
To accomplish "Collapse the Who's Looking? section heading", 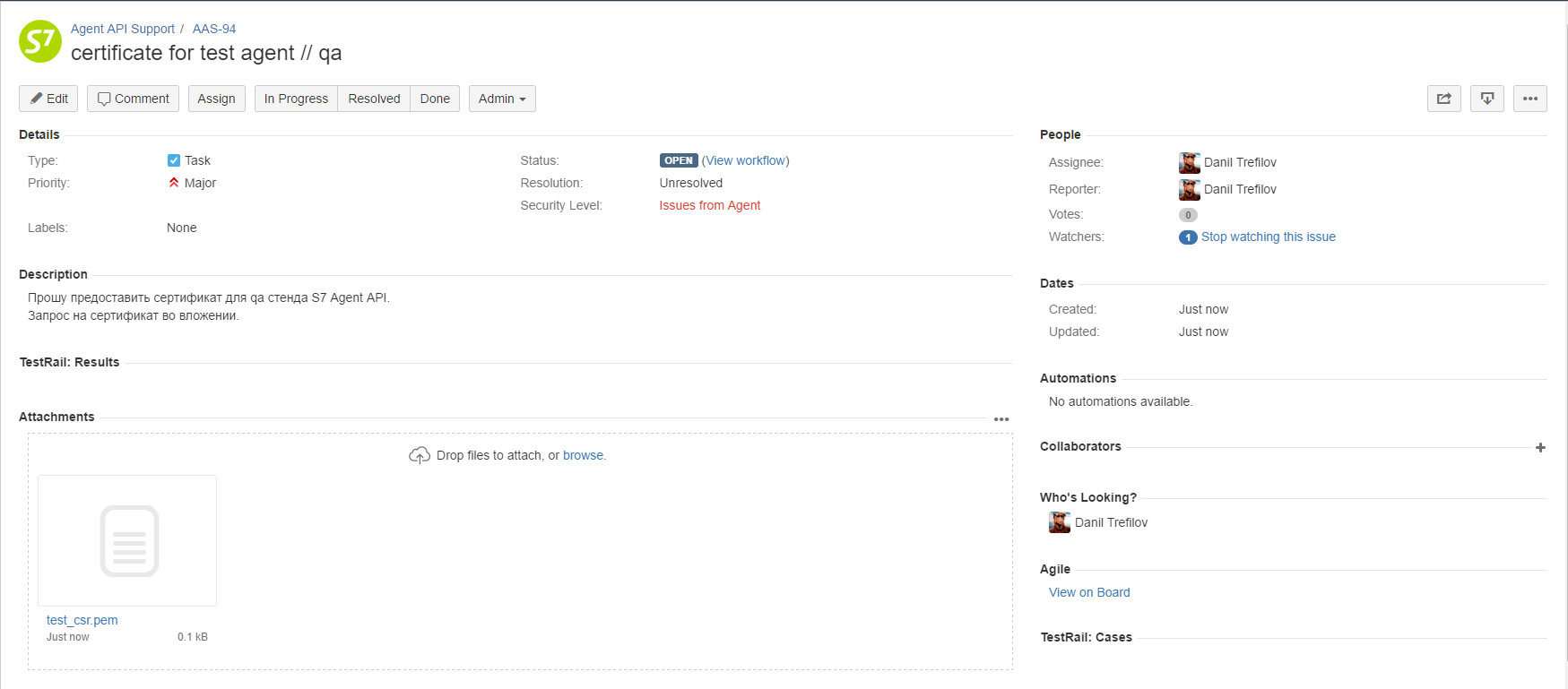I will (1087, 497).
